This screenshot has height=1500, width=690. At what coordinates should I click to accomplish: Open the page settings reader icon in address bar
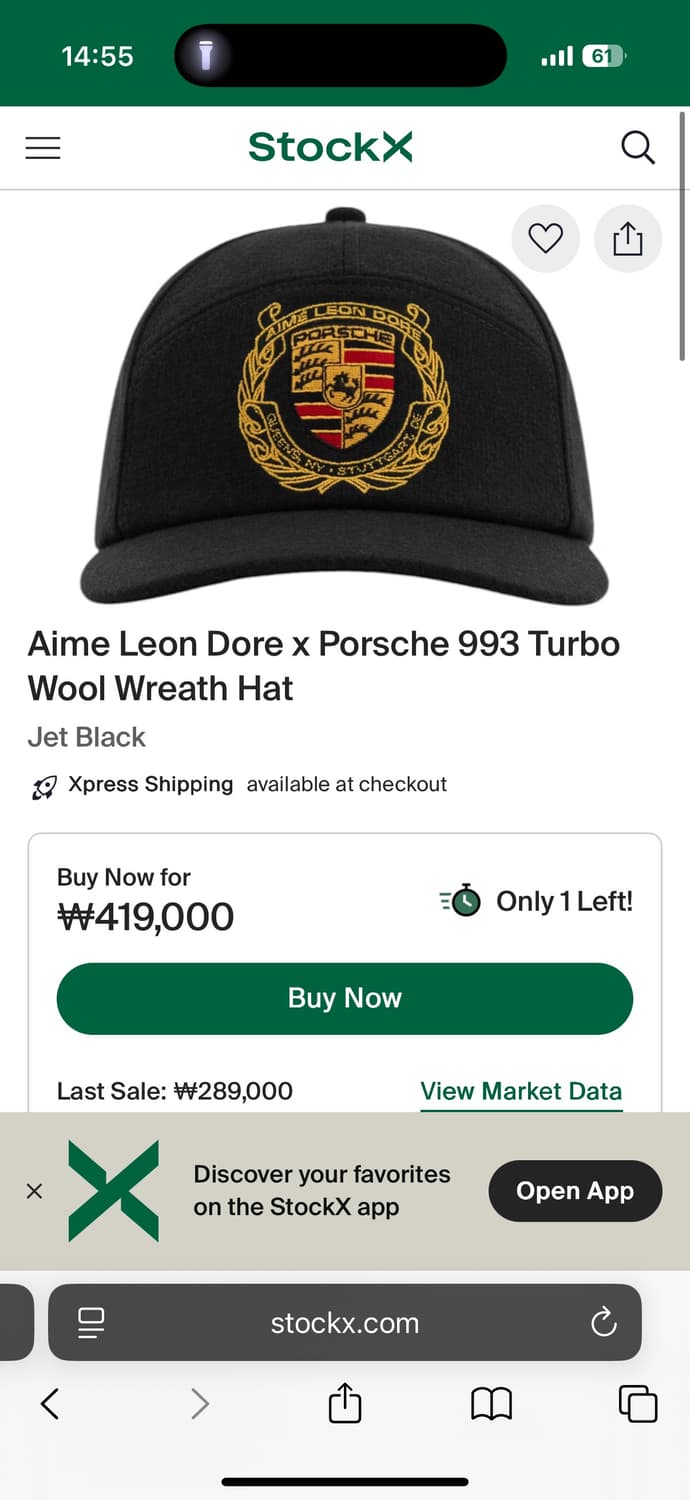(90, 1323)
